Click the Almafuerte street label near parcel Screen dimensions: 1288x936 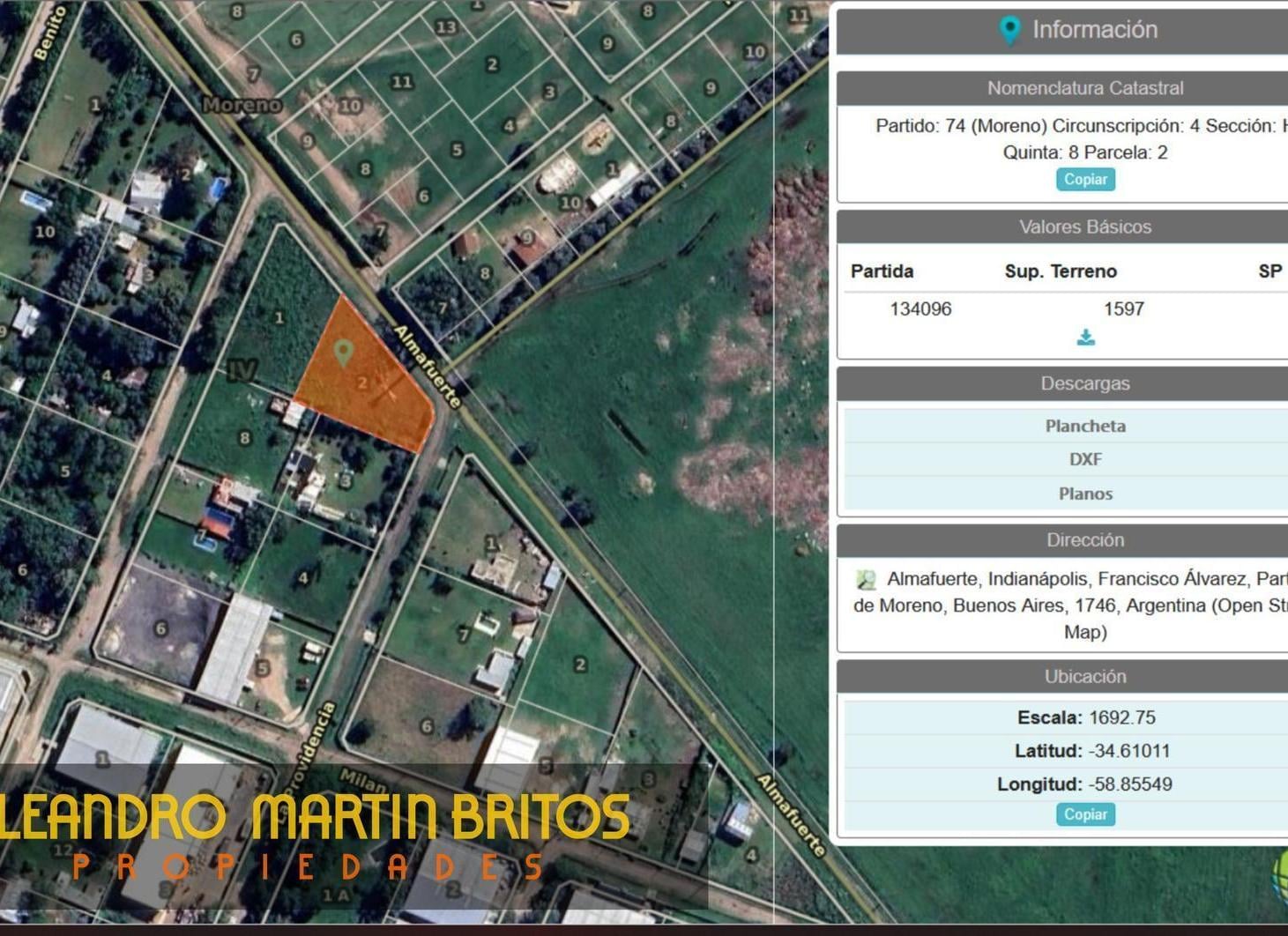click(x=427, y=367)
